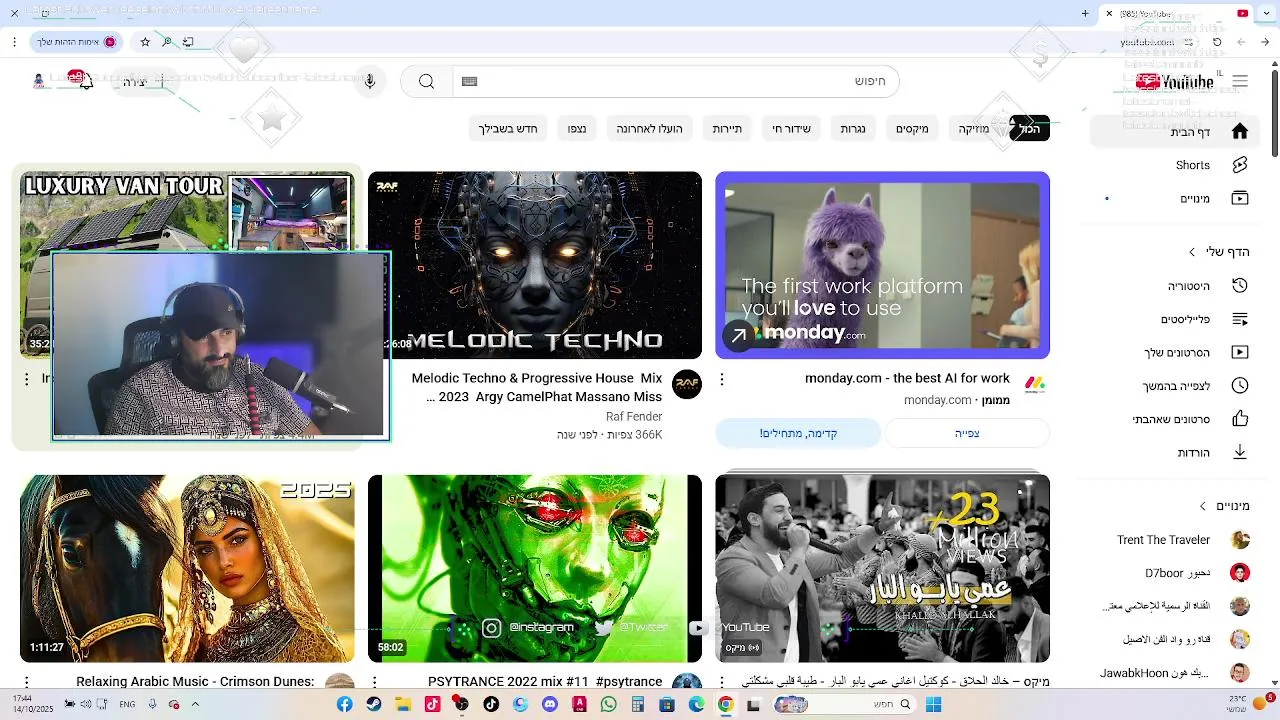The image size is (1280, 720).
Task: Select the 'מיקסים' filter chip
Action: click(x=912, y=128)
